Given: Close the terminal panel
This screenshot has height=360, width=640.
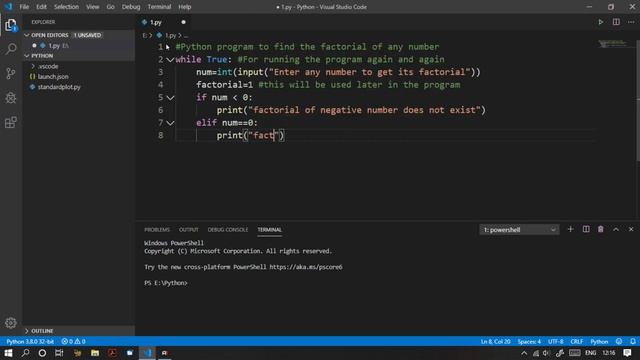Looking at the screenshot, I should 631,229.
